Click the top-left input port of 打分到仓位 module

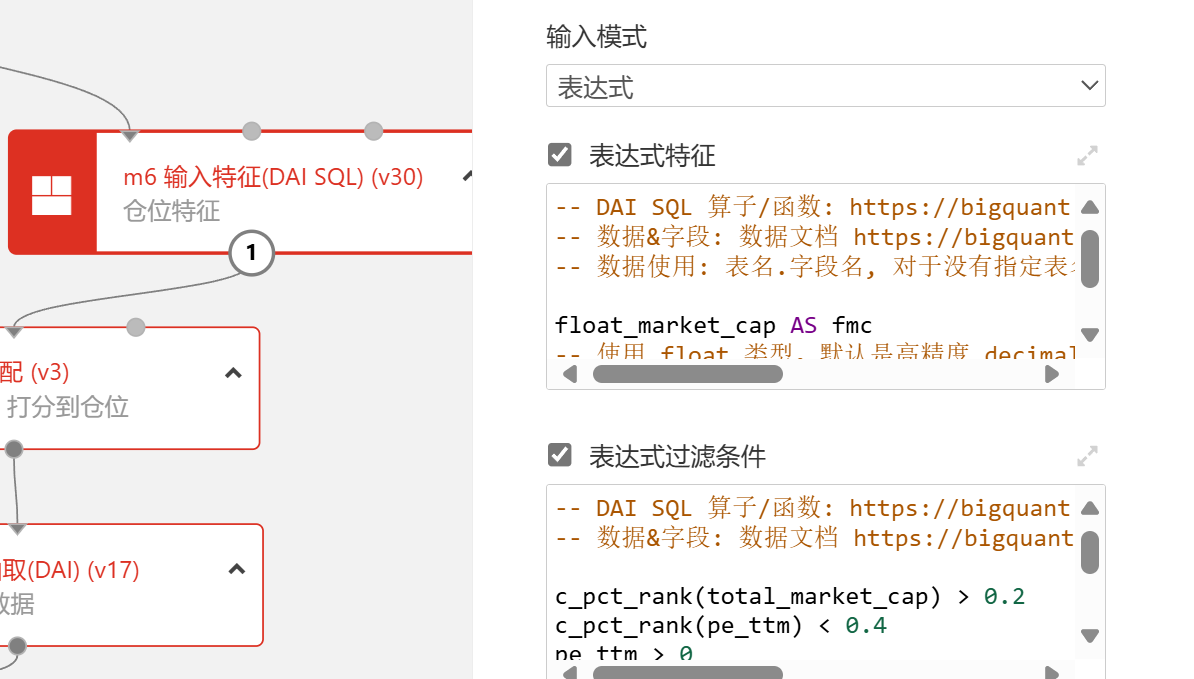coord(14,332)
